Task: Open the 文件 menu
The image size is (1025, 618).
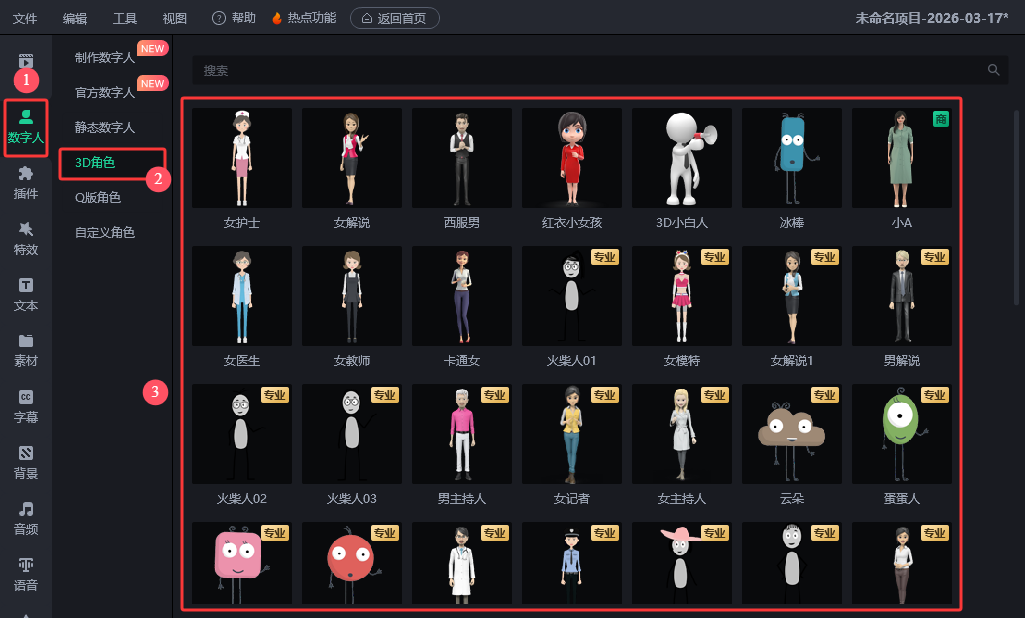Action: click(25, 18)
